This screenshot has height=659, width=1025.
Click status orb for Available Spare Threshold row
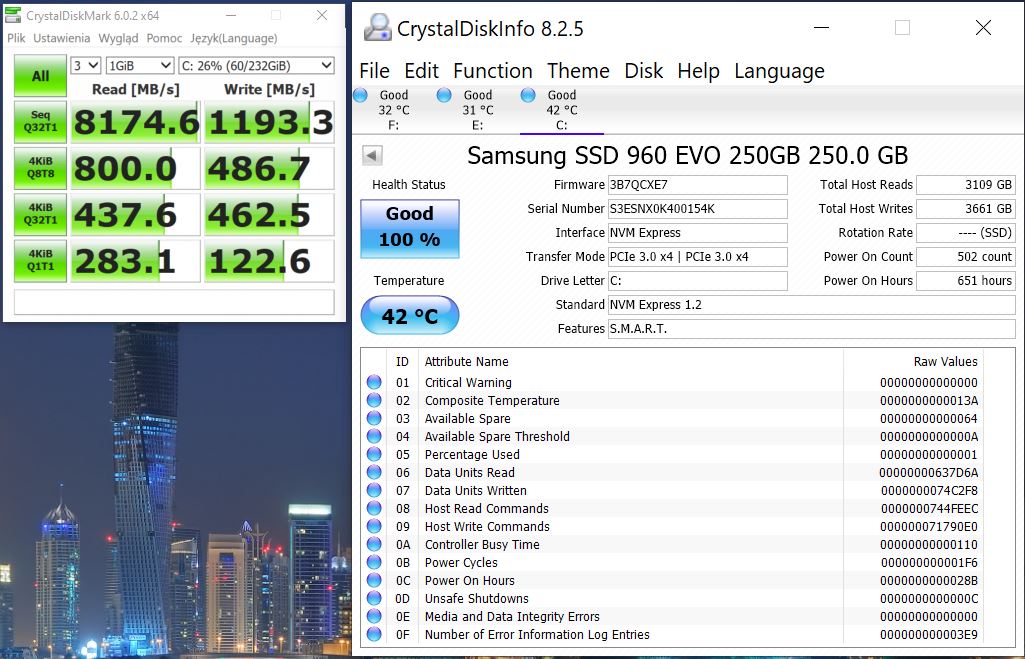tap(374, 436)
